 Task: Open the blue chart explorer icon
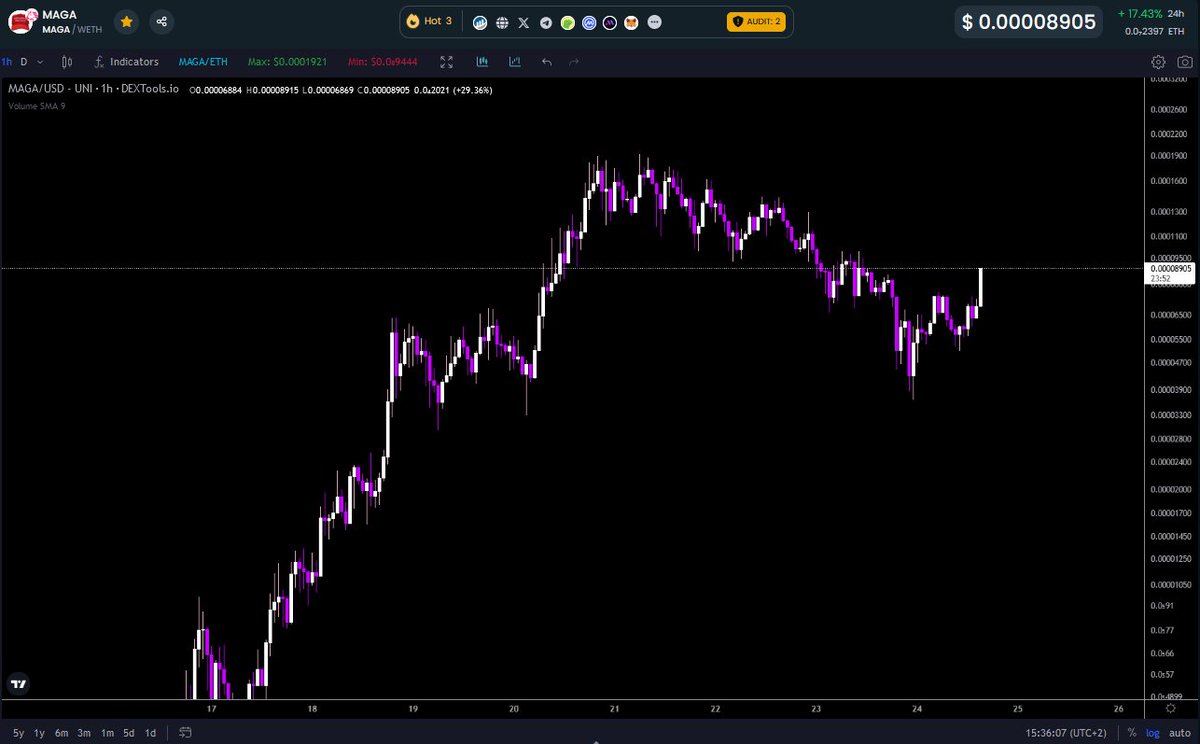(x=480, y=22)
